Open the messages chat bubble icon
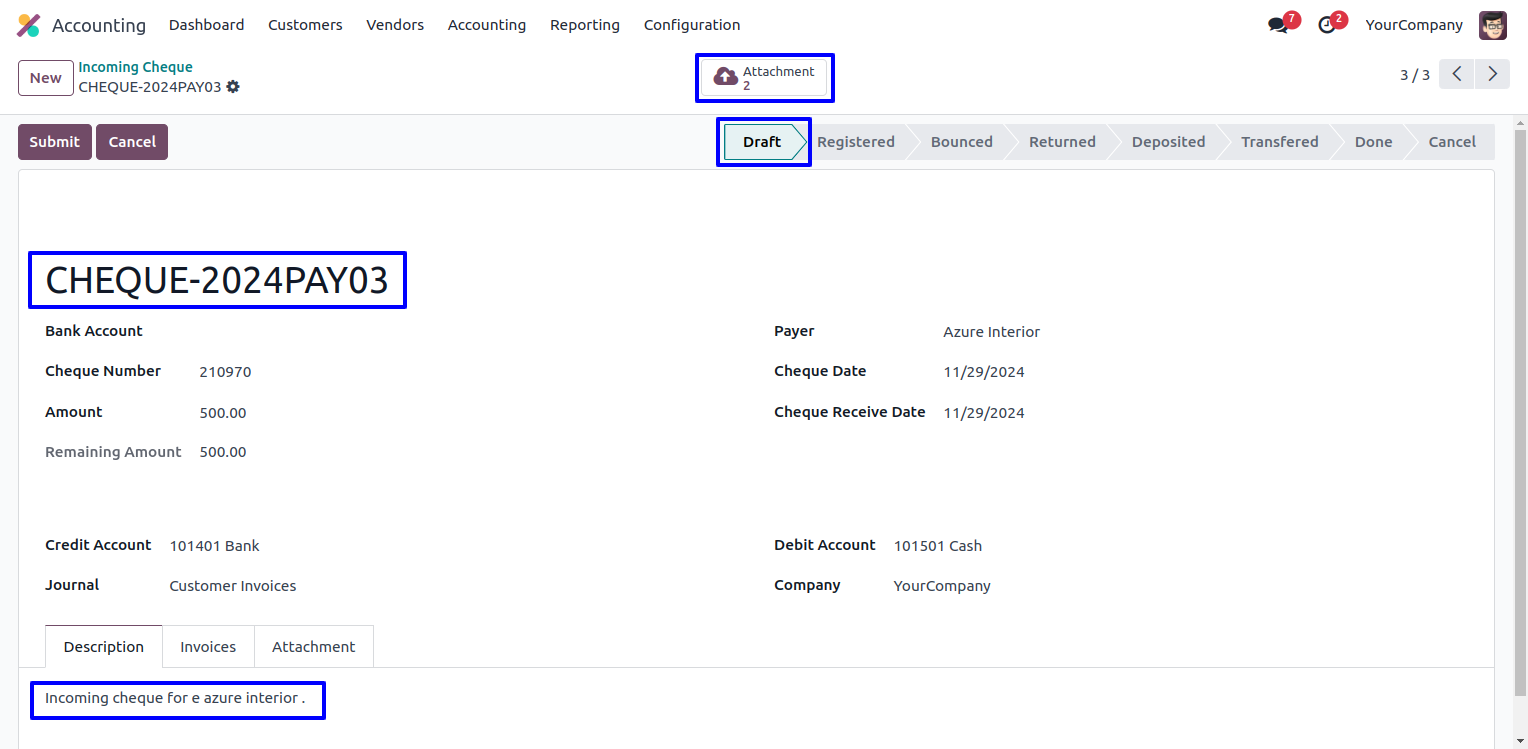This screenshot has height=749, width=1528. 1278,25
